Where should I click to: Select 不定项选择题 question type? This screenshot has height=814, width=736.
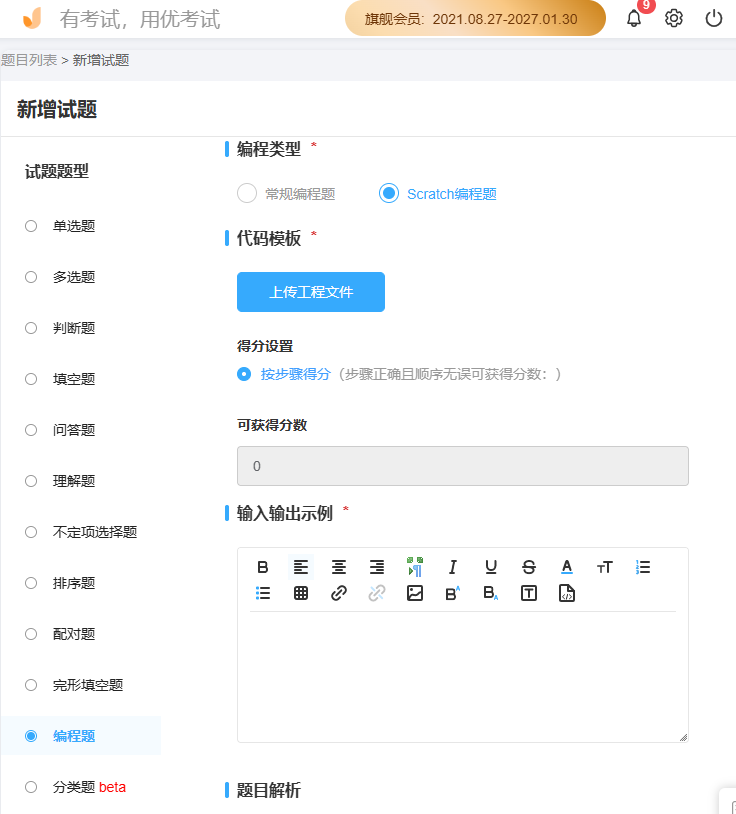tap(81, 532)
